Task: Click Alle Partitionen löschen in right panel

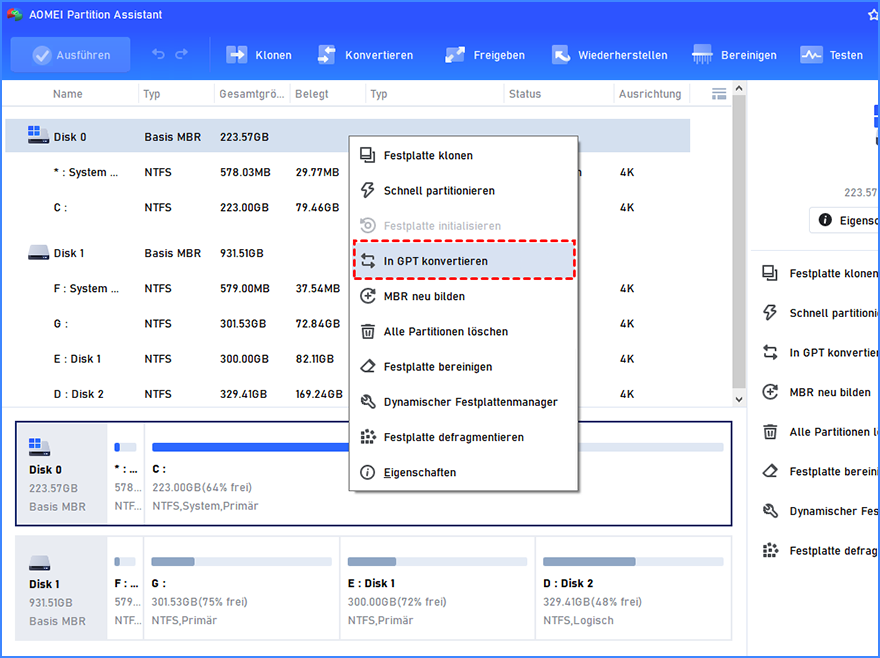Action: coord(821,432)
